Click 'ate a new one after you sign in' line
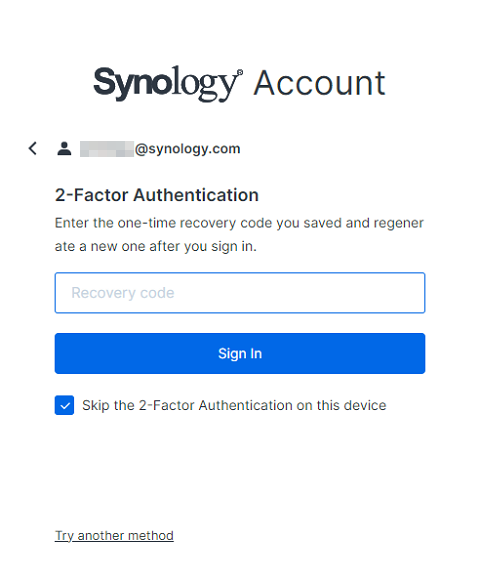Viewport: 480px width, 578px height. [x=156, y=246]
